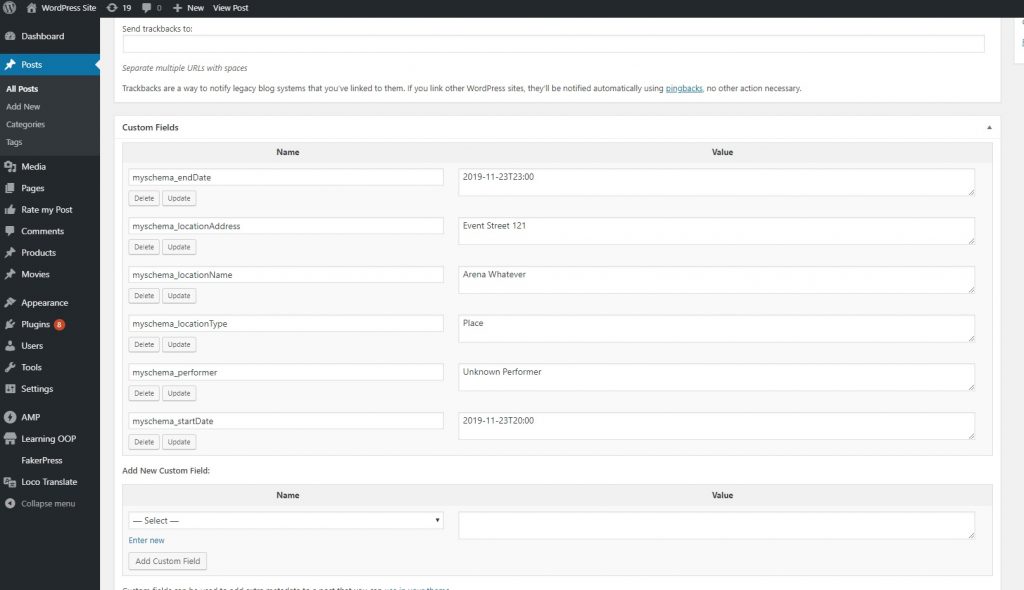Click the Send trackbacks to input field

554,44
